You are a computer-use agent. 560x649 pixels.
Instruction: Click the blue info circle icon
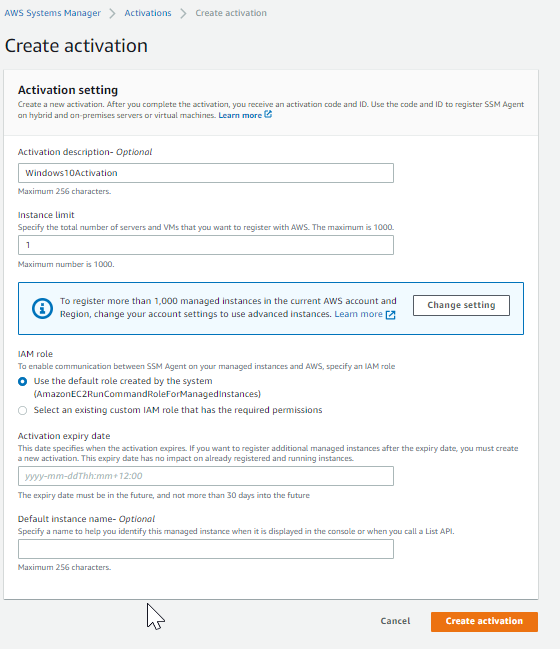[42, 308]
